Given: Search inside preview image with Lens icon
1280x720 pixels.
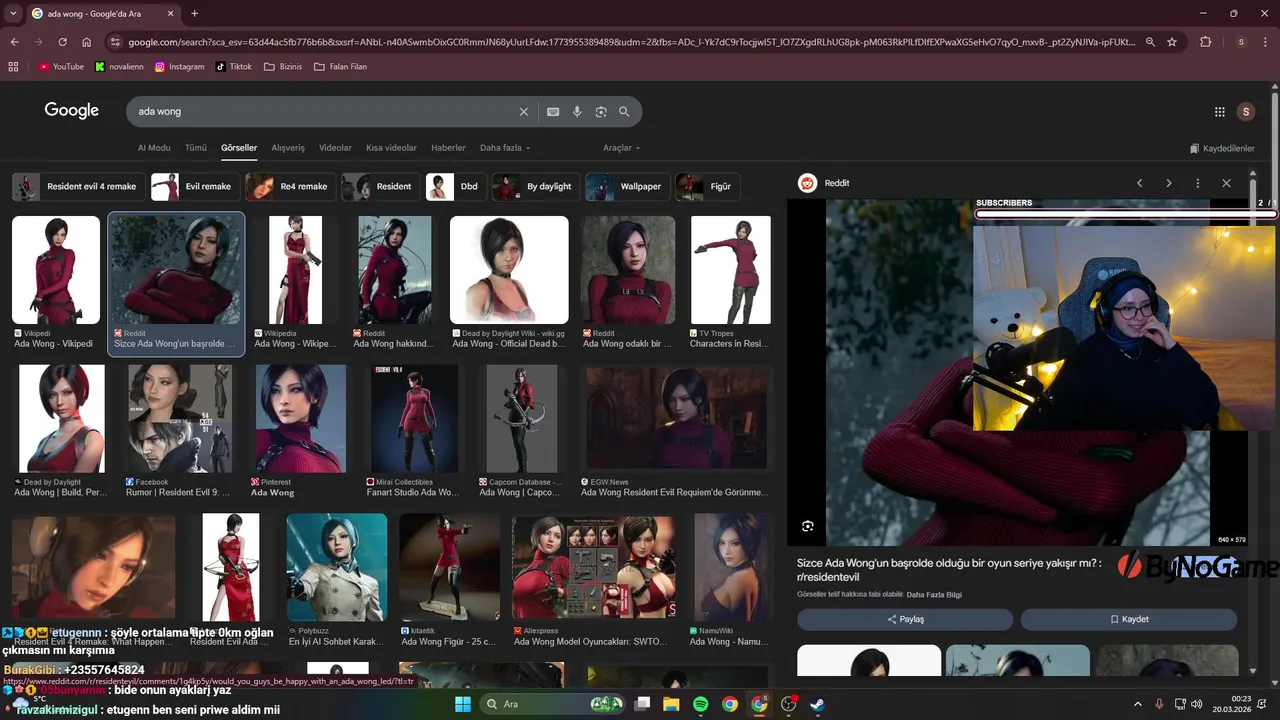Looking at the screenshot, I should tap(808, 526).
